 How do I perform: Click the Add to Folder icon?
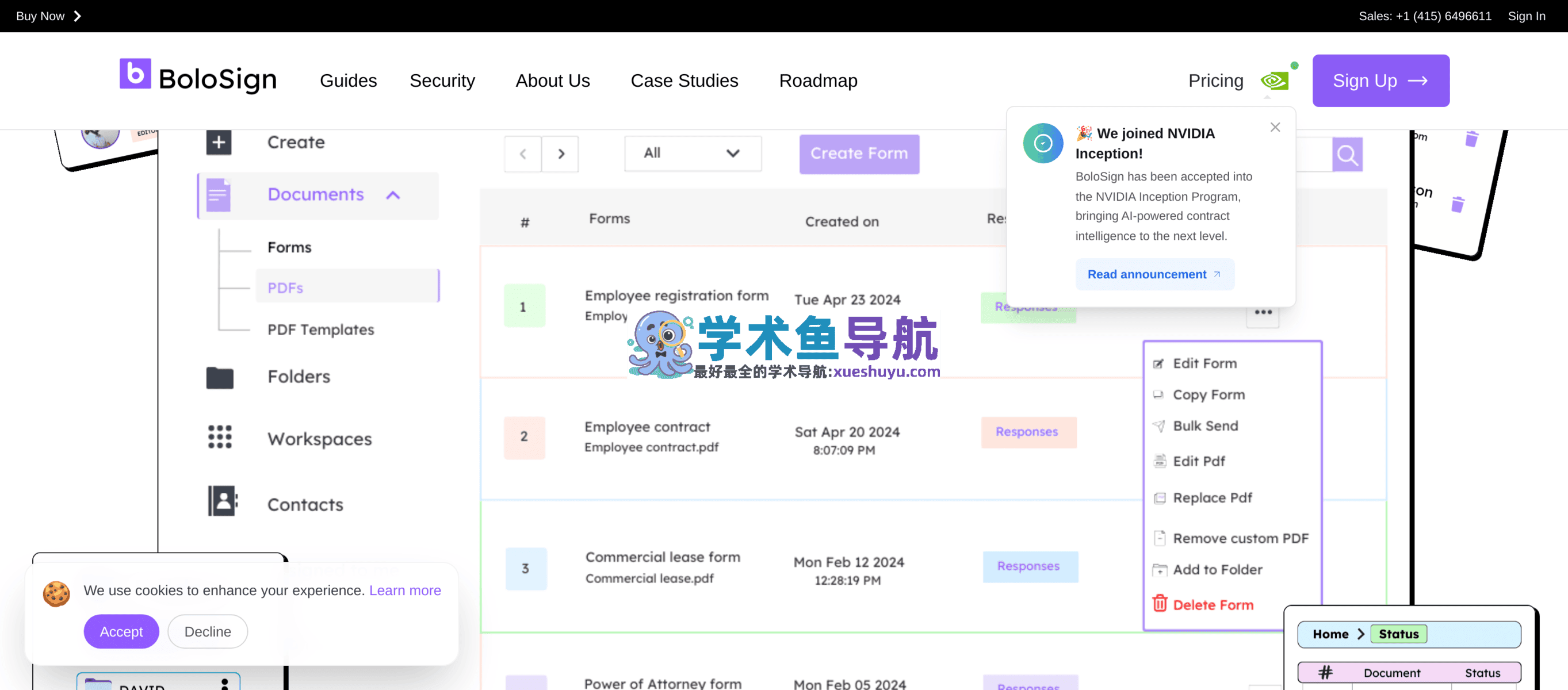1160,570
